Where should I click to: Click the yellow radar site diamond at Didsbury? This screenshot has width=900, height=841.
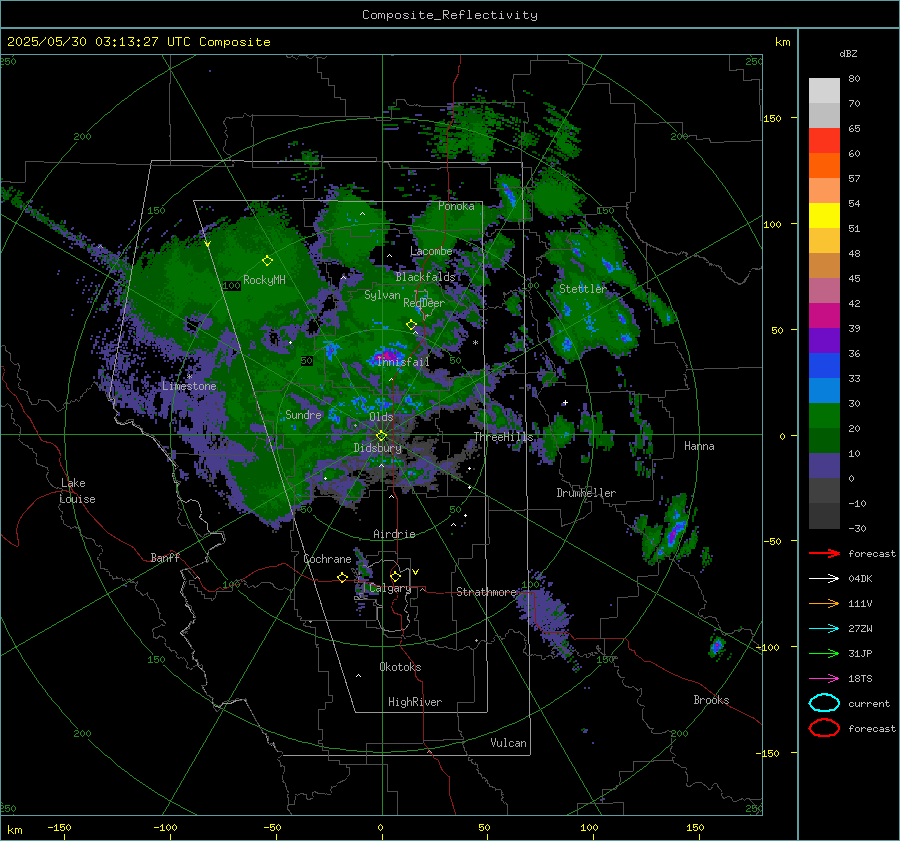pyautogui.click(x=381, y=436)
